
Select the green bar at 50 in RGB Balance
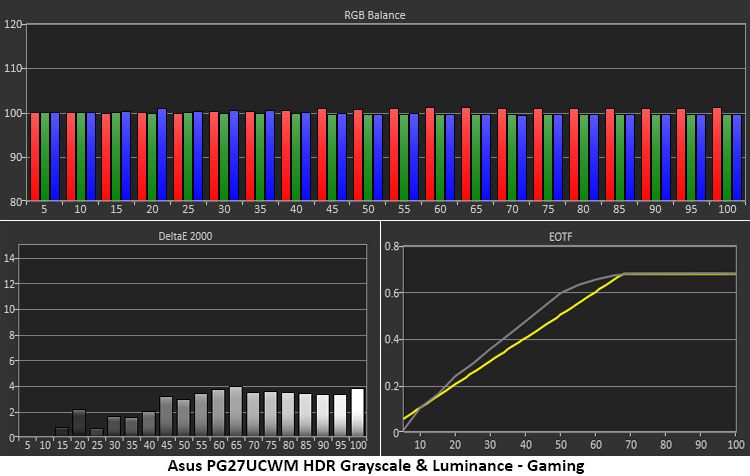pyautogui.click(x=368, y=157)
